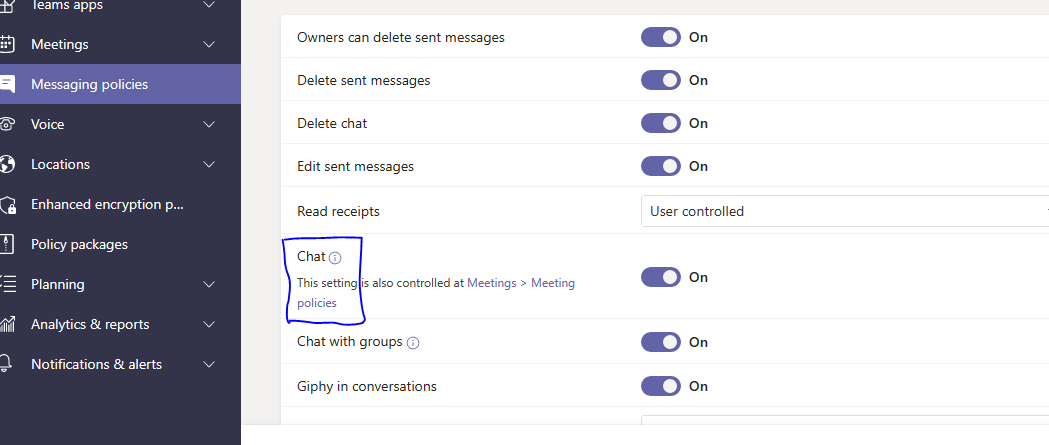
Task: Turn off Delete sent messages switch
Action: [661, 80]
